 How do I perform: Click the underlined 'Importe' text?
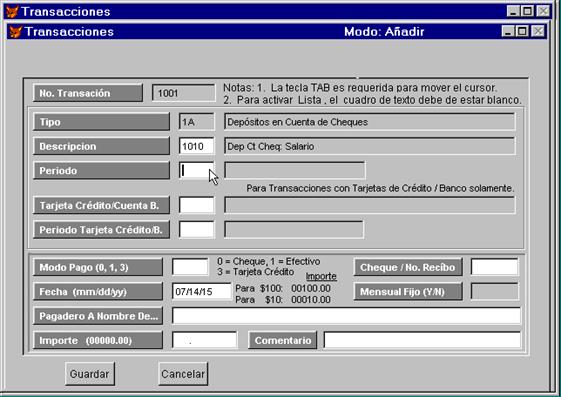[321, 276]
